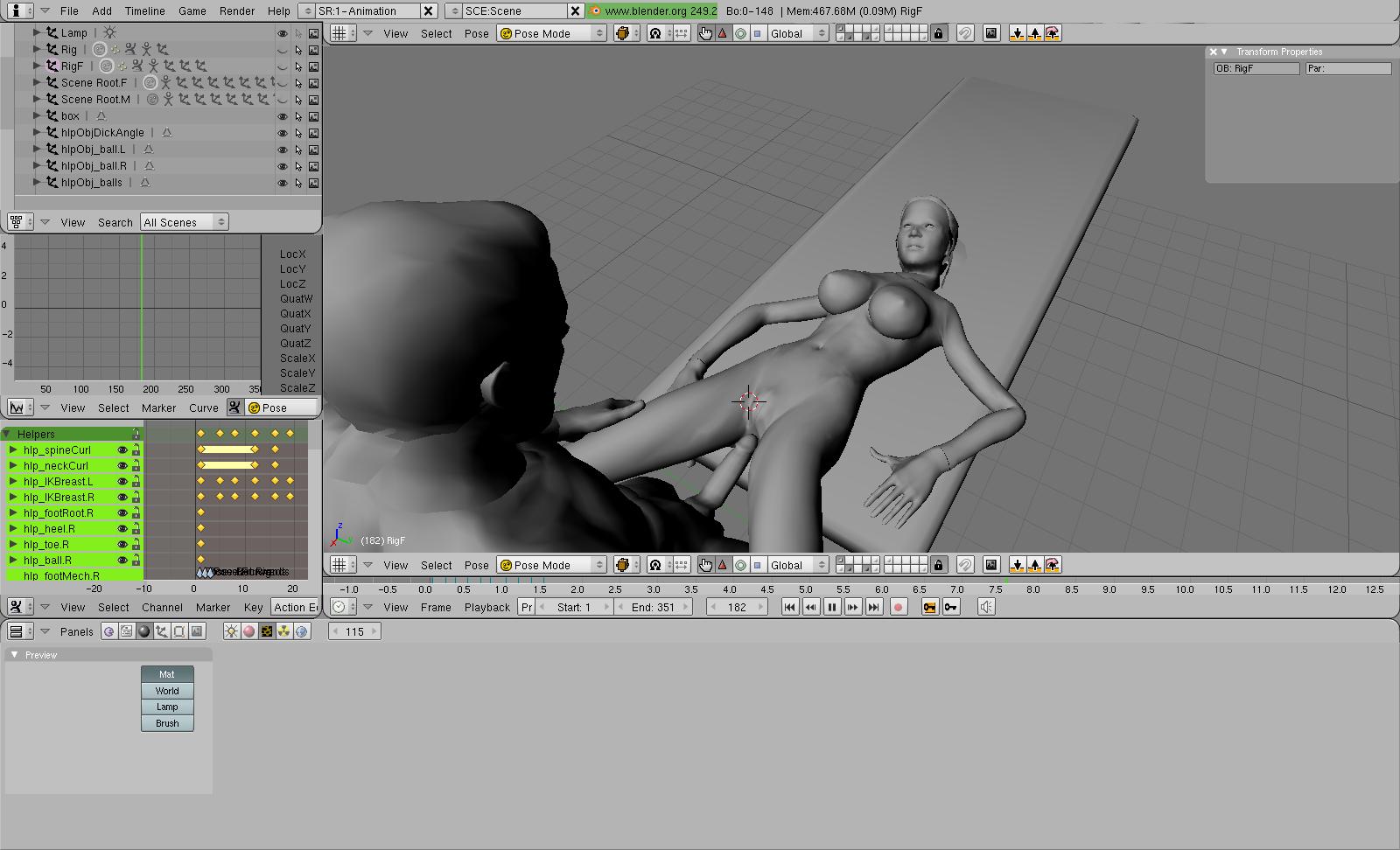
Task: Pause the animation playback
Action: 831,607
